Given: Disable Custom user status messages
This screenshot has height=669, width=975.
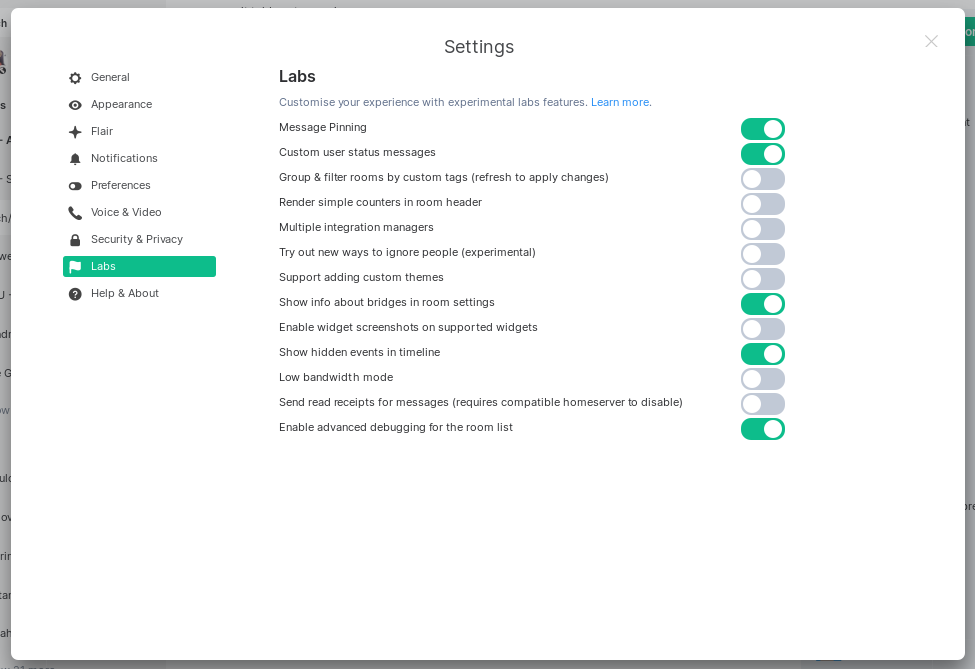Looking at the screenshot, I should tap(763, 154).
